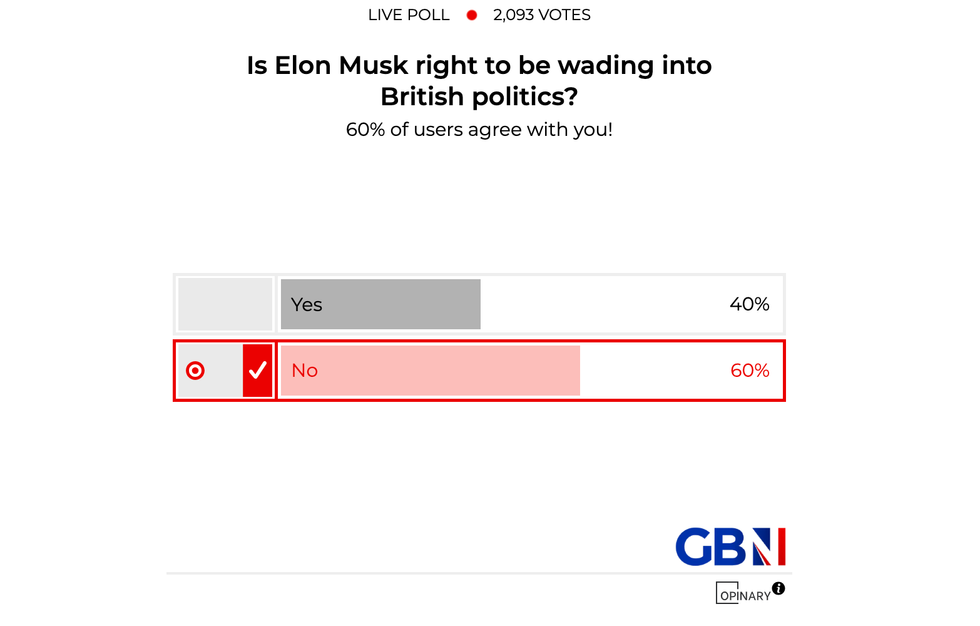Choose the Yes answer label

click(x=307, y=304)
